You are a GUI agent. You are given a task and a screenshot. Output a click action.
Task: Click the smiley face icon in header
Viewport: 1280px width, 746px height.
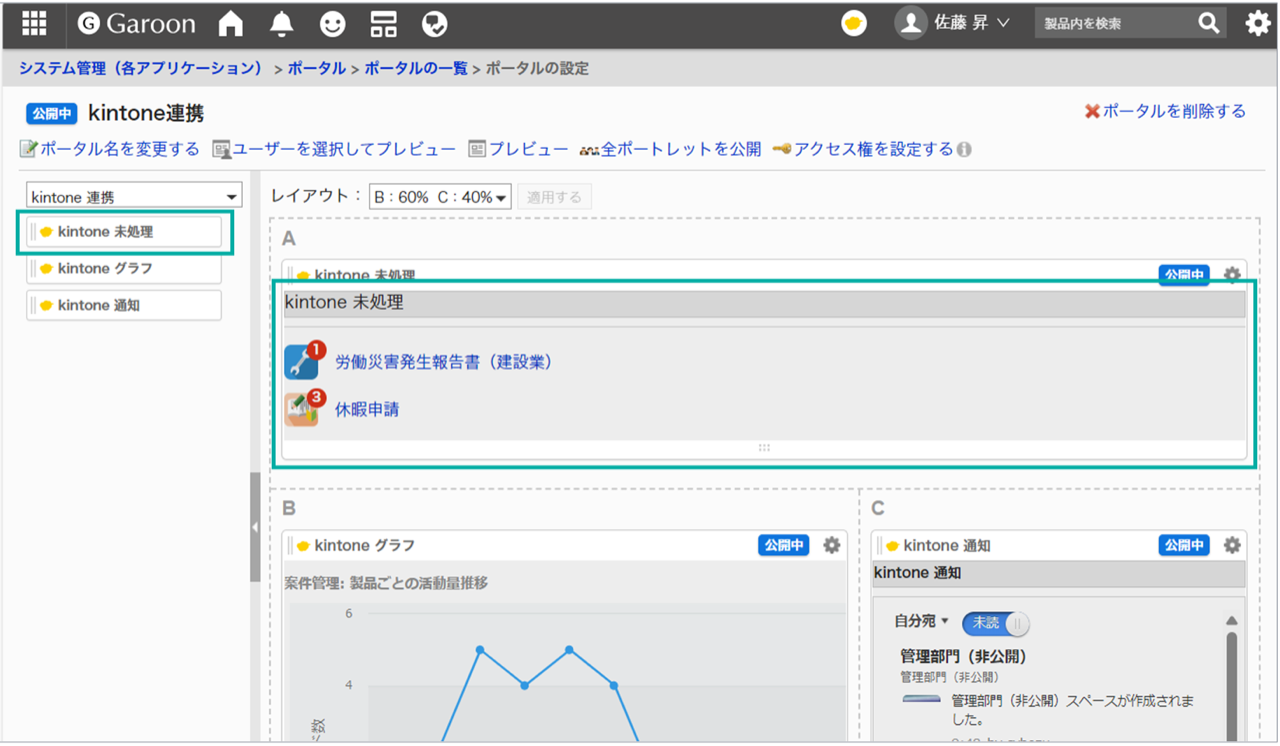tap(332, 23)
